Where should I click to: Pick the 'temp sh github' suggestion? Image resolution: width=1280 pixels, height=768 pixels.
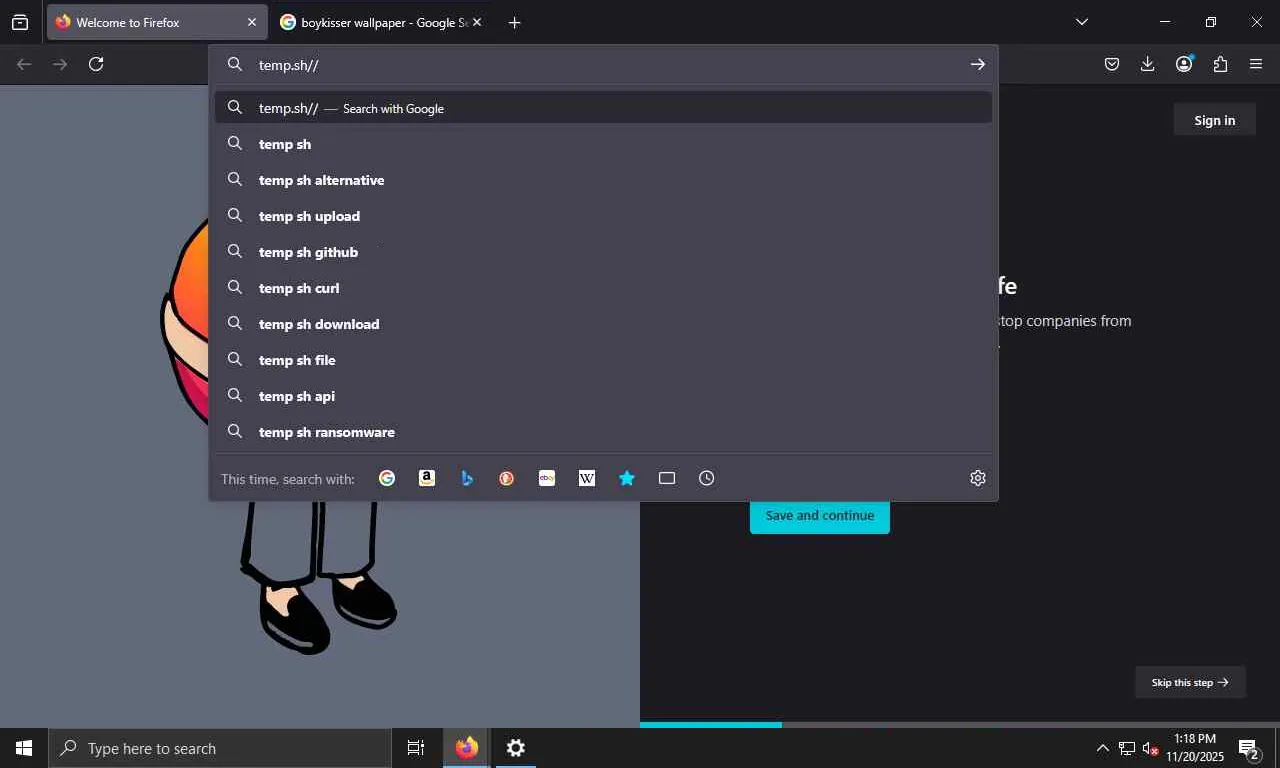(x=603, y=252)
